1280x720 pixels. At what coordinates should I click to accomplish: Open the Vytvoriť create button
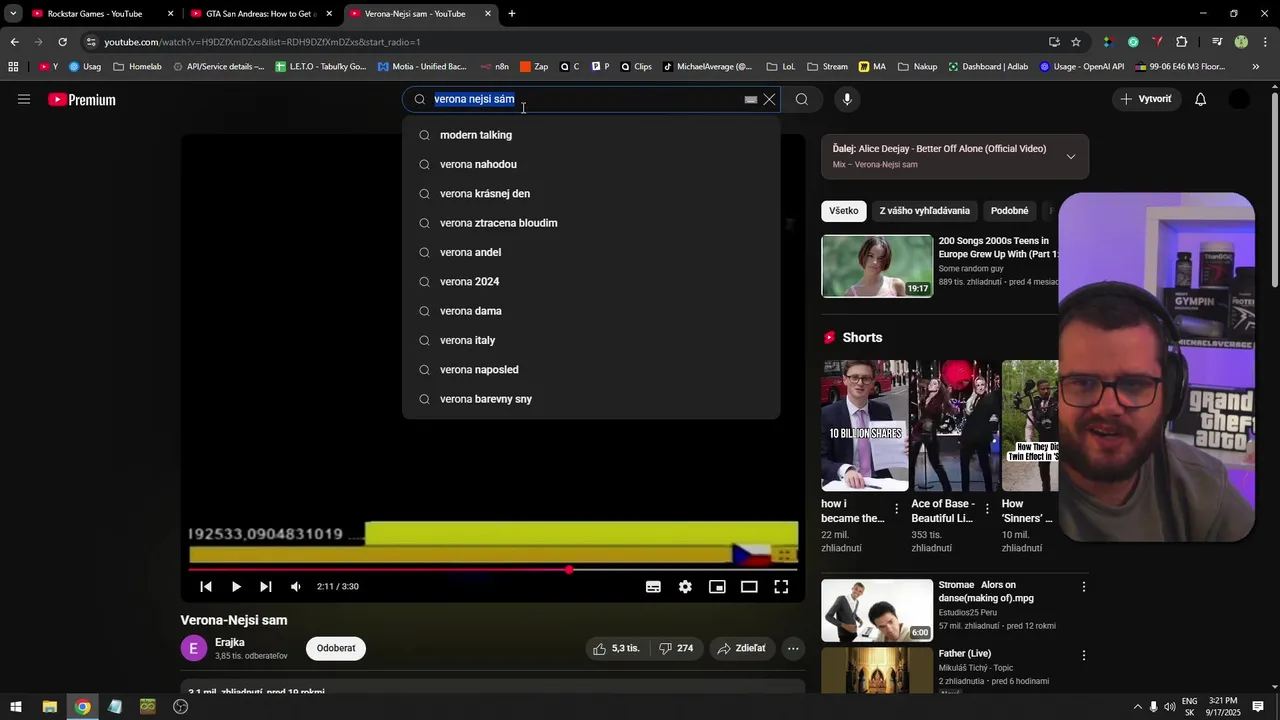tap(1146, 99)
